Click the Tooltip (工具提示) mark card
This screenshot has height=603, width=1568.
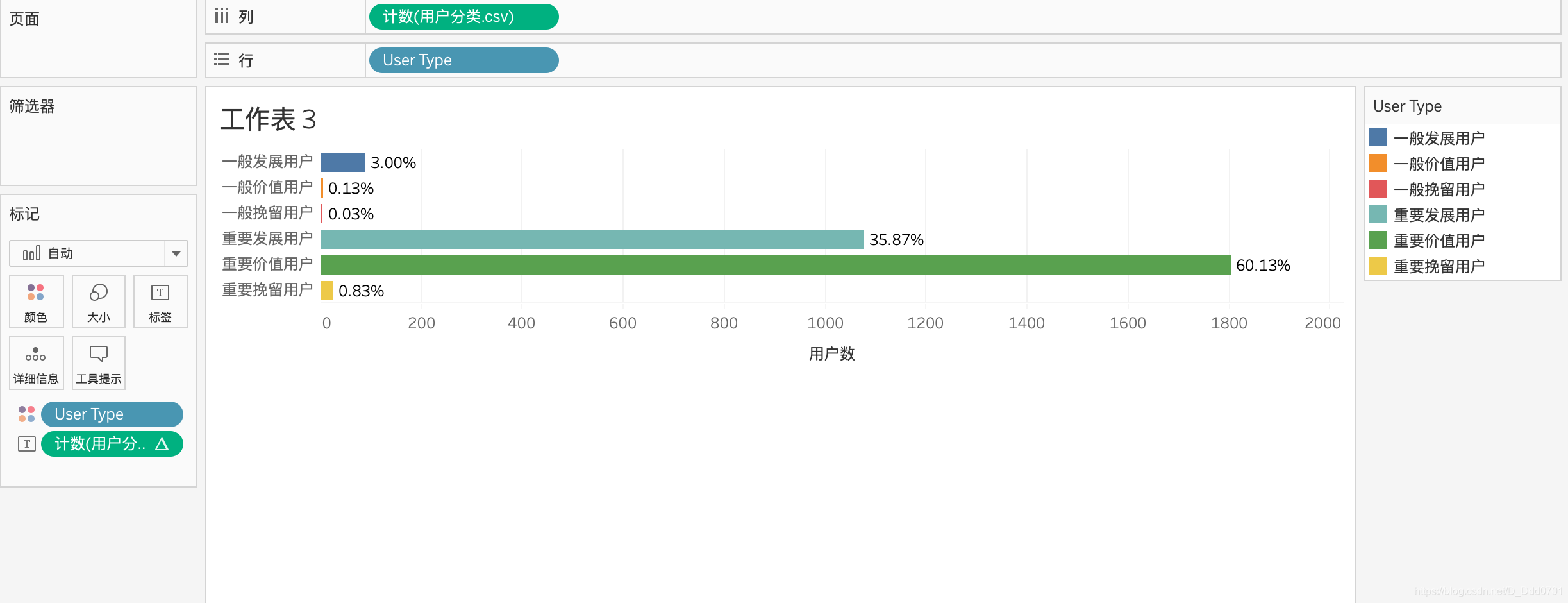98,363
